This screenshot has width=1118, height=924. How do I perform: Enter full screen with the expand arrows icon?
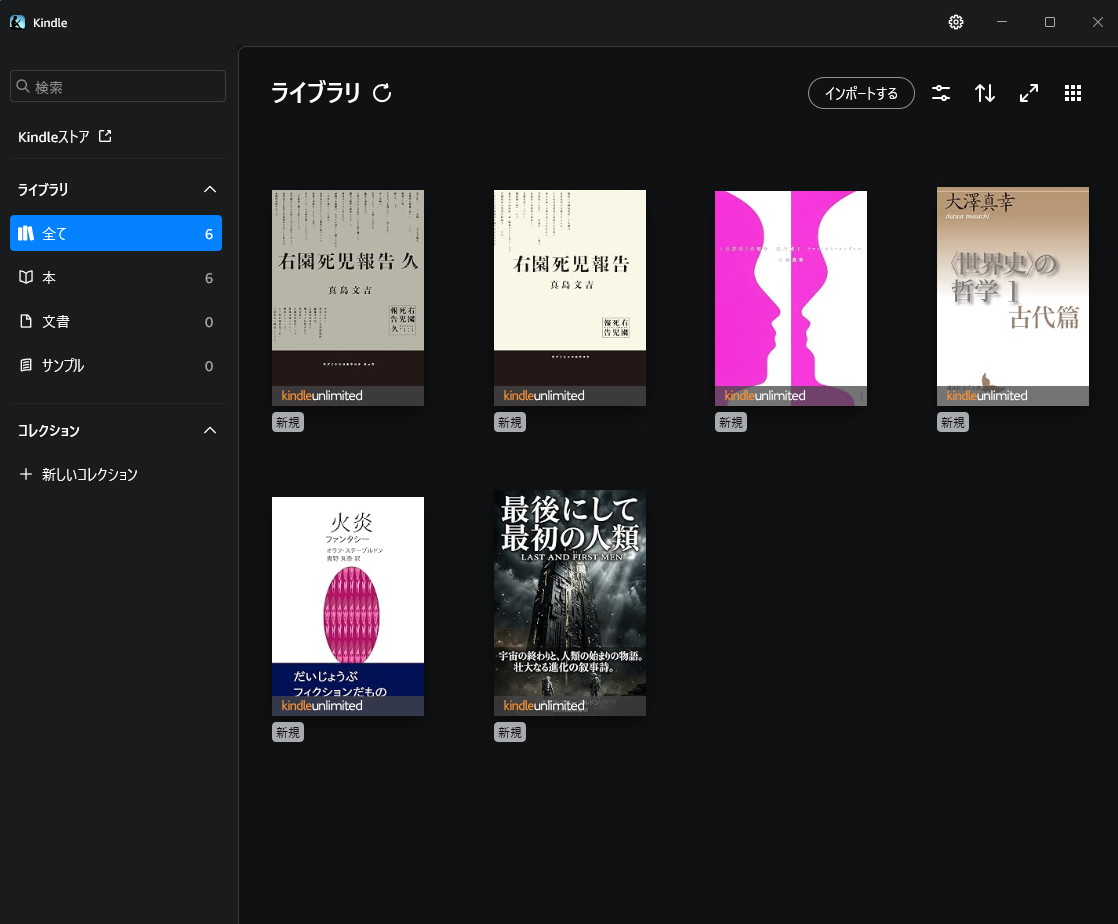[x=1029, y=93]
